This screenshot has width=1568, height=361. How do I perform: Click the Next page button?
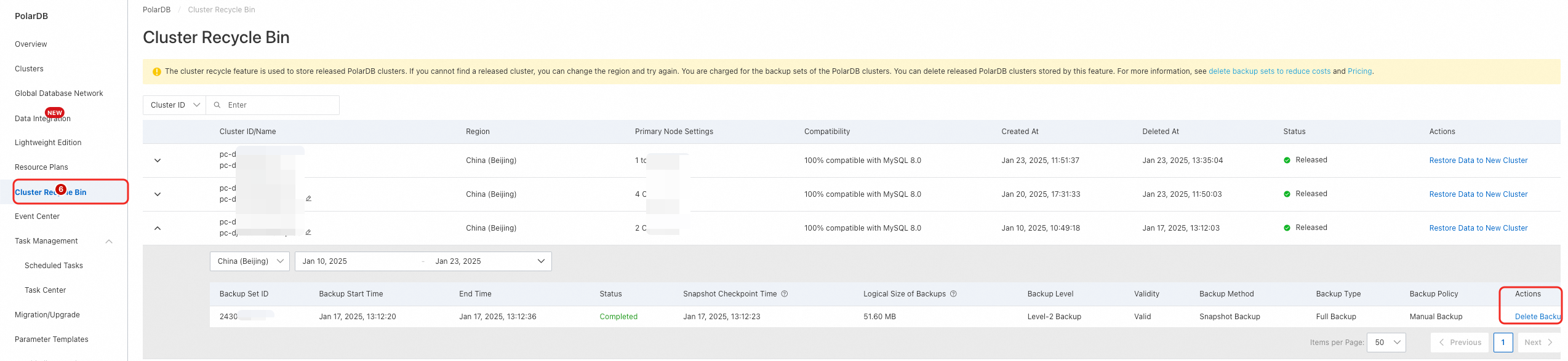[1538, 343]
